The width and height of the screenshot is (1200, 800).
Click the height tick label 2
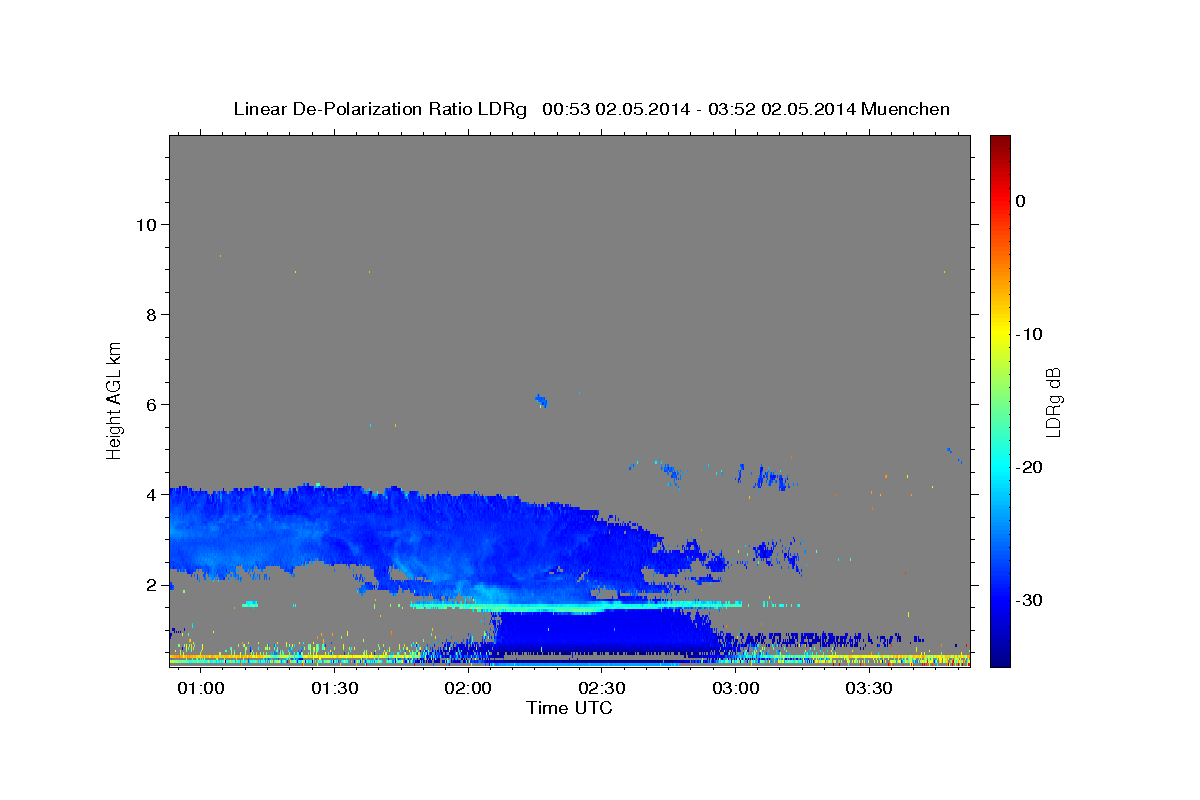(150, 584)
